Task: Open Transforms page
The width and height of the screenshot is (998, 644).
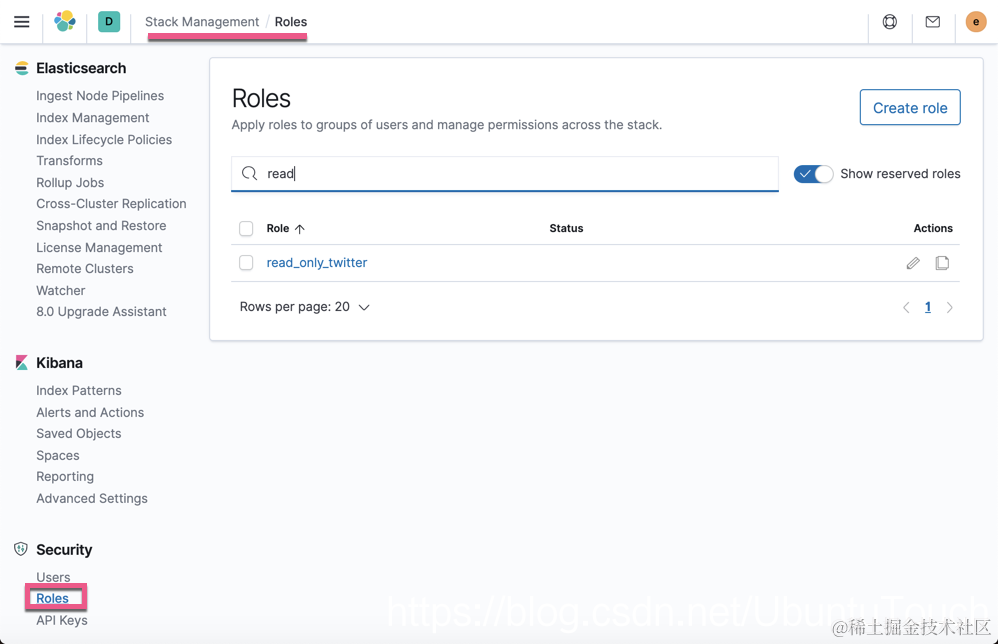Action: click(69, 160)
